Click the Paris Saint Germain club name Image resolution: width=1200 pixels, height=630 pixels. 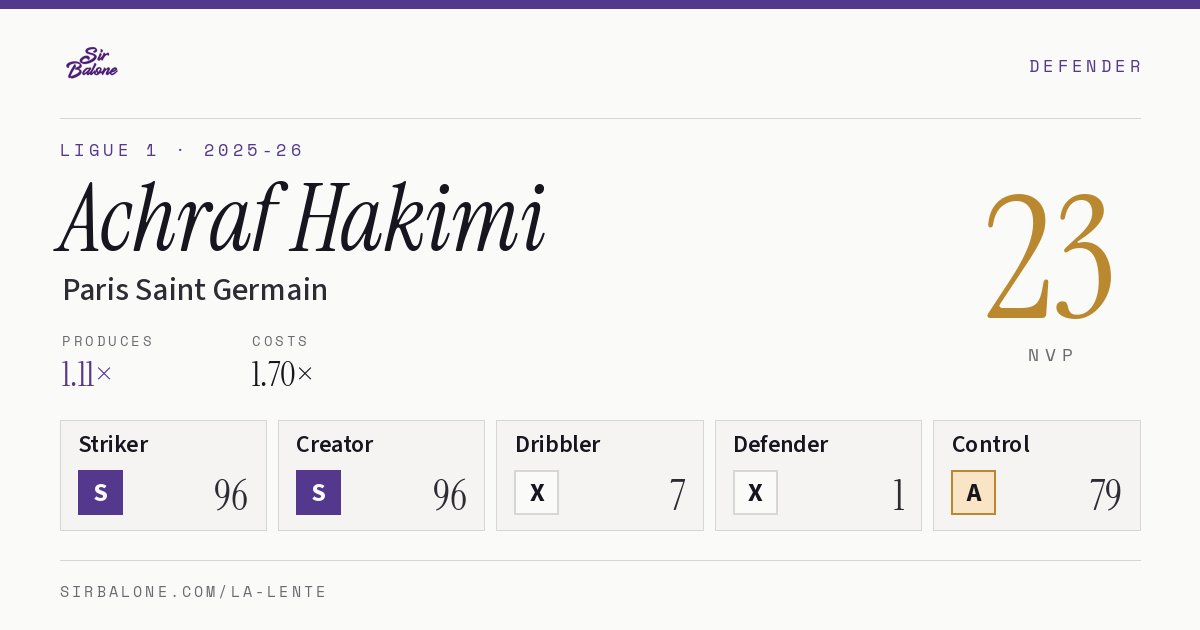[195, 290]
